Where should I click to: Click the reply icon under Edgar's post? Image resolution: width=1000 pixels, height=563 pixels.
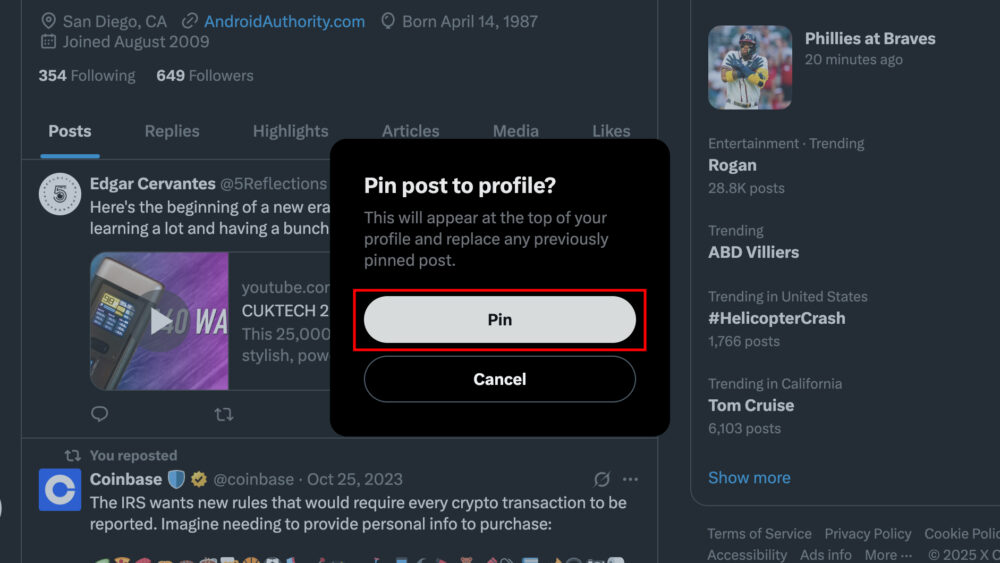tap(99, 413)
